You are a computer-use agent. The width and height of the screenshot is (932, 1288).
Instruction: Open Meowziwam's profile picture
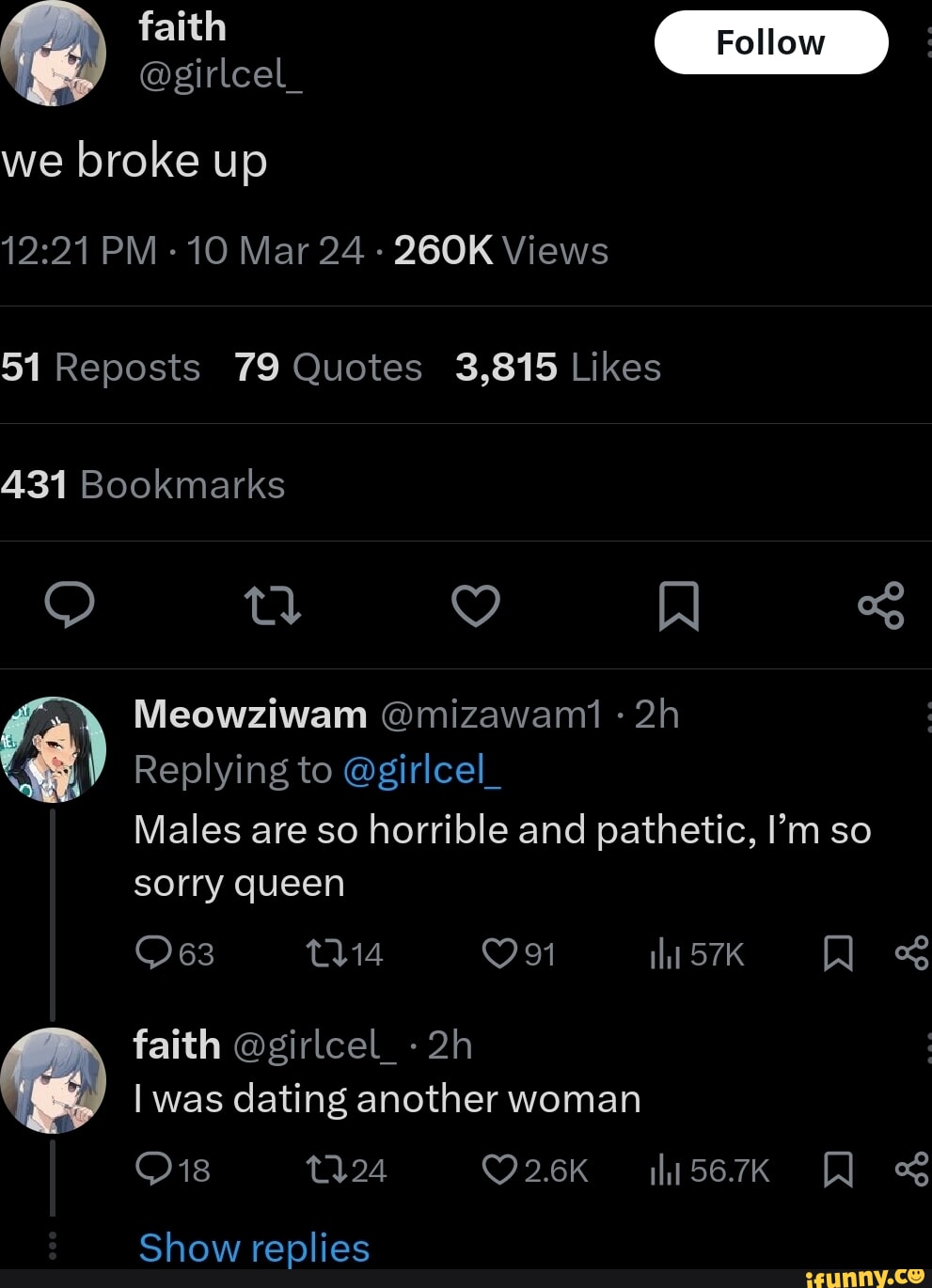click(54, 749)
